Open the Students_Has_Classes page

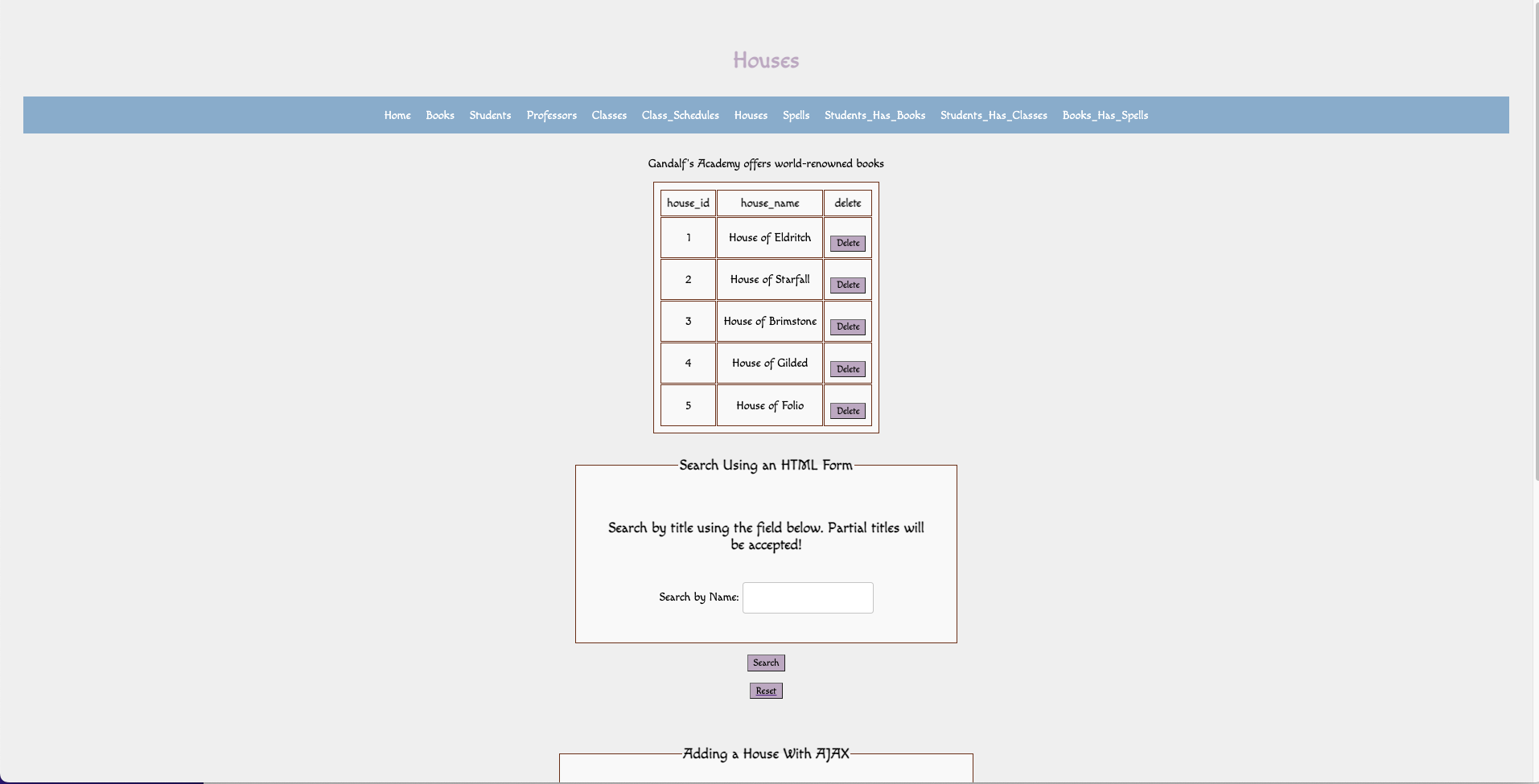point(994,115)
